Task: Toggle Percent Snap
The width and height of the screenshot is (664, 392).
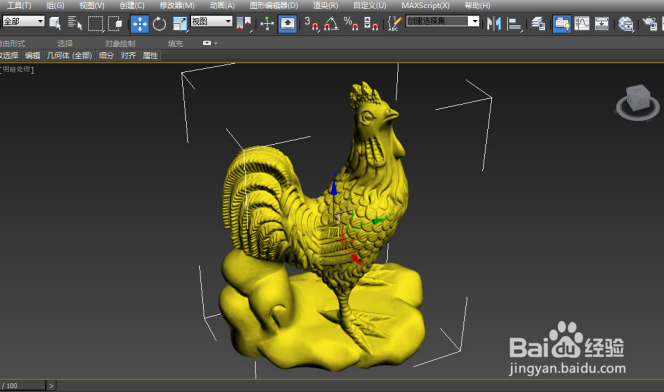Action: 351,23
